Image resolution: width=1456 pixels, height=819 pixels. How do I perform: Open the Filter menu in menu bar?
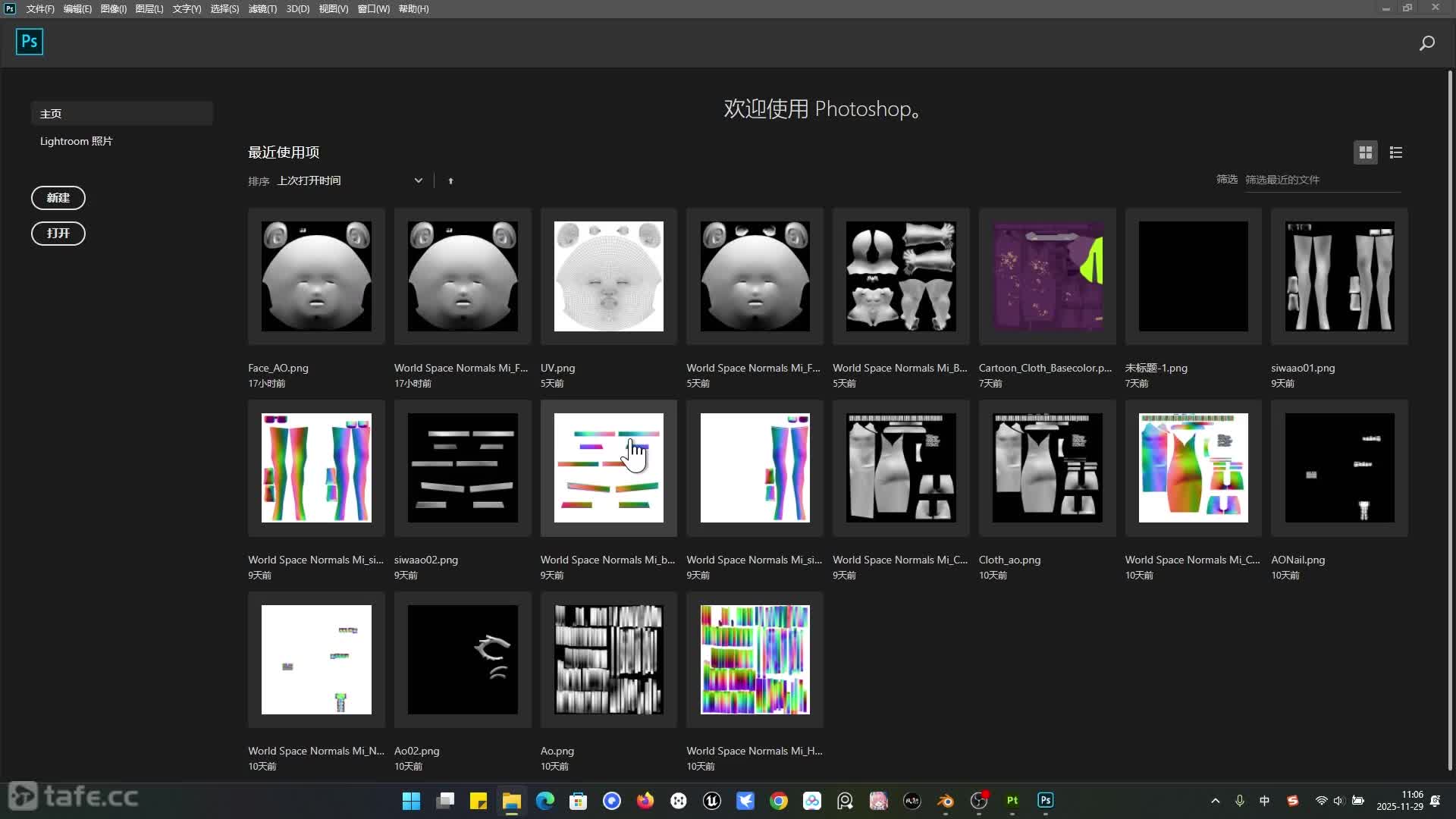[x=262, y=9]
